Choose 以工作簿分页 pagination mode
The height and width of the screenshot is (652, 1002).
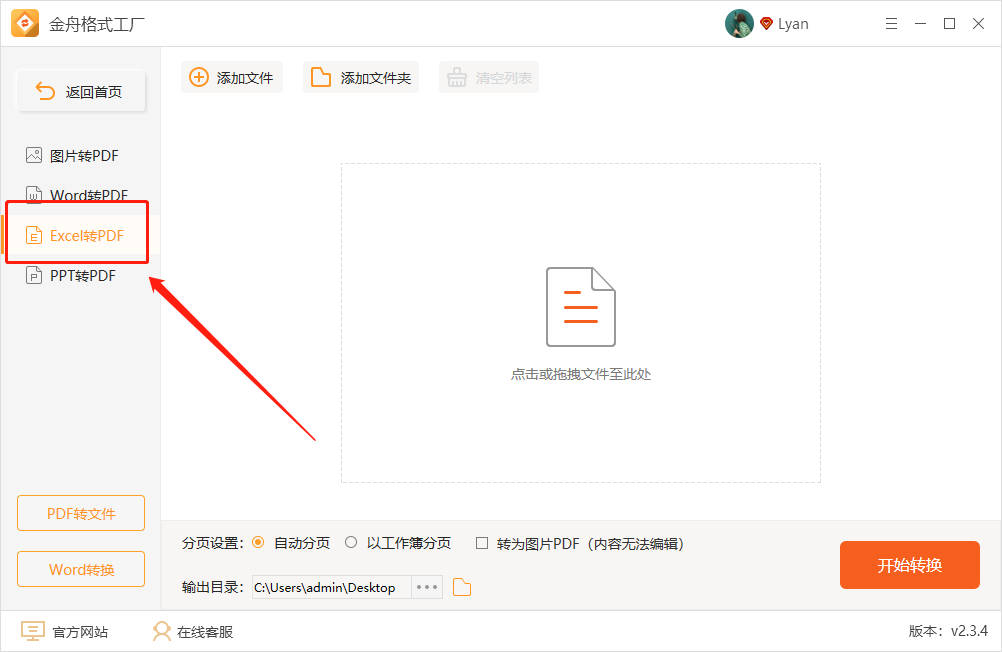[351, 543]
